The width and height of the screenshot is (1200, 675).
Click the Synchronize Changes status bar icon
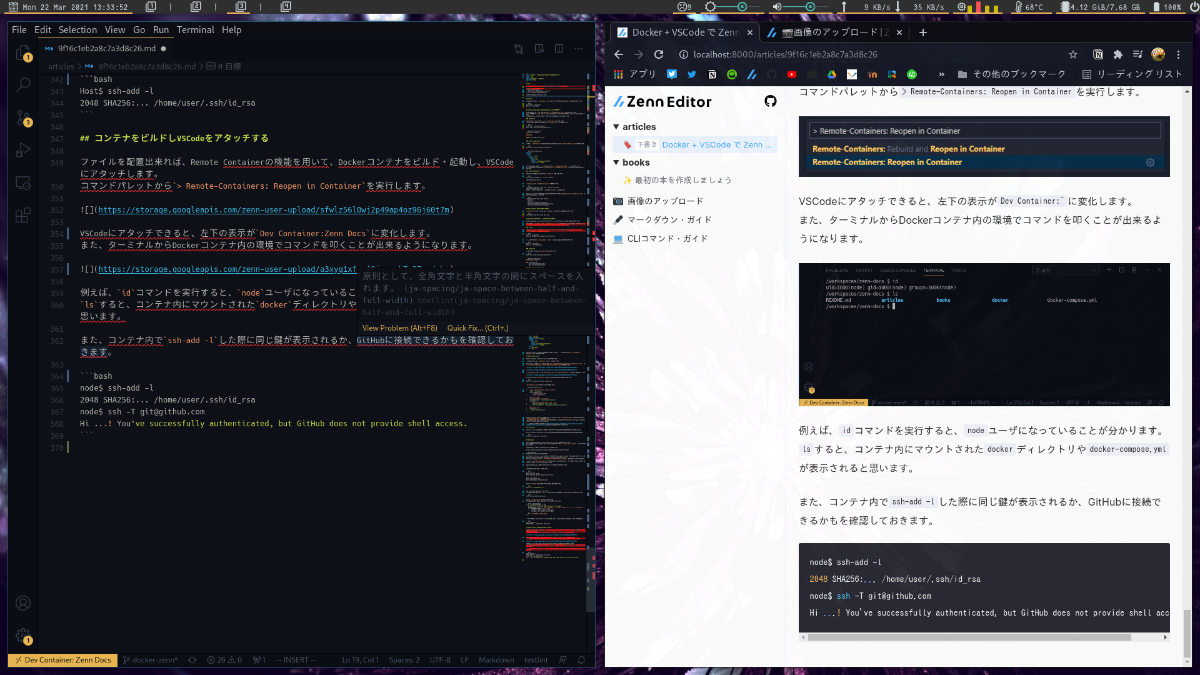coord(192,660)
